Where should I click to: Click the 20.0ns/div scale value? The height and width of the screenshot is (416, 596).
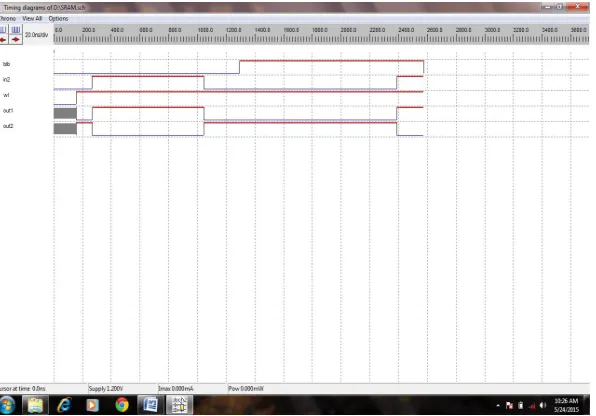(x=36, y=35)
